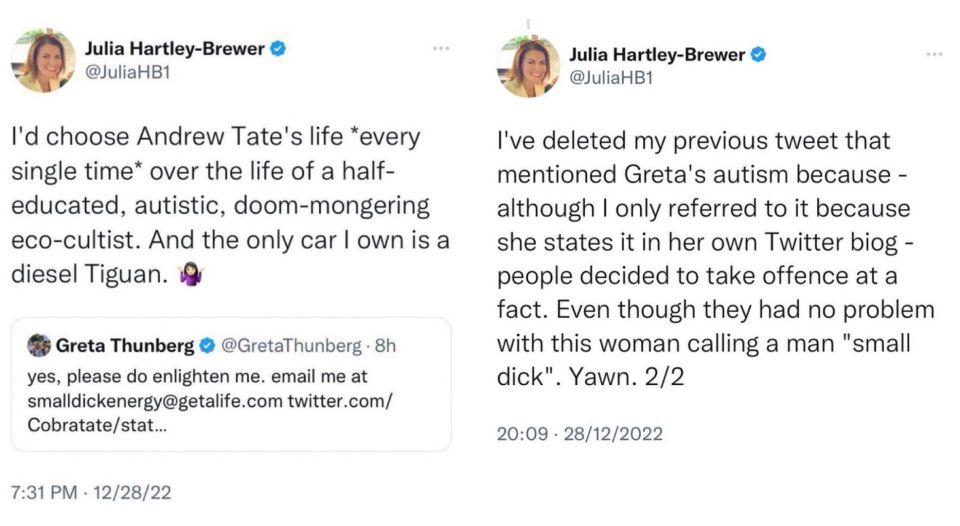
Task: Click the @JuliaHB1 handle on the 2/2 tweet
Action: click(611, 79)
